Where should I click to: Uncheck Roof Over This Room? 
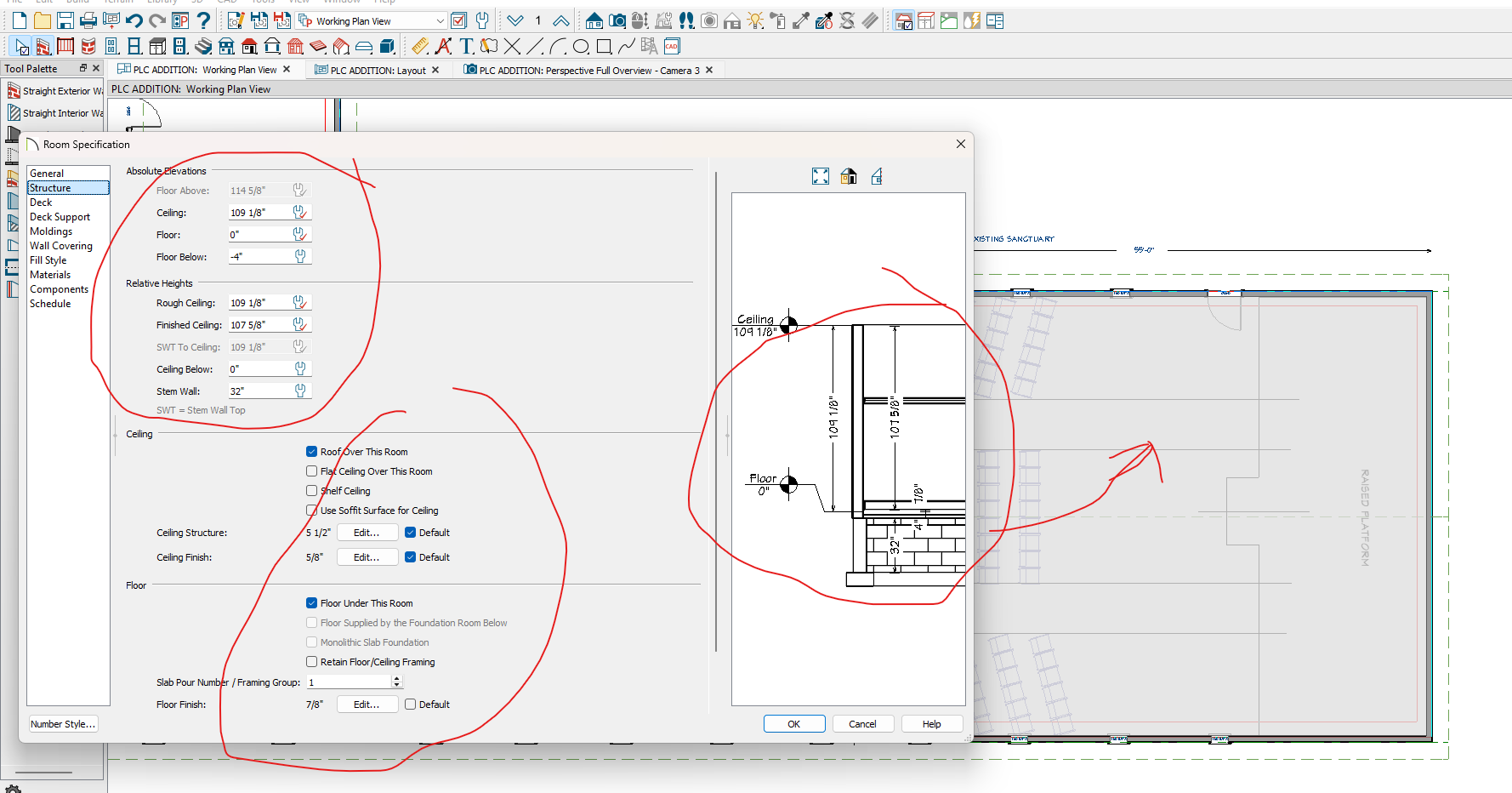point(312,452)
